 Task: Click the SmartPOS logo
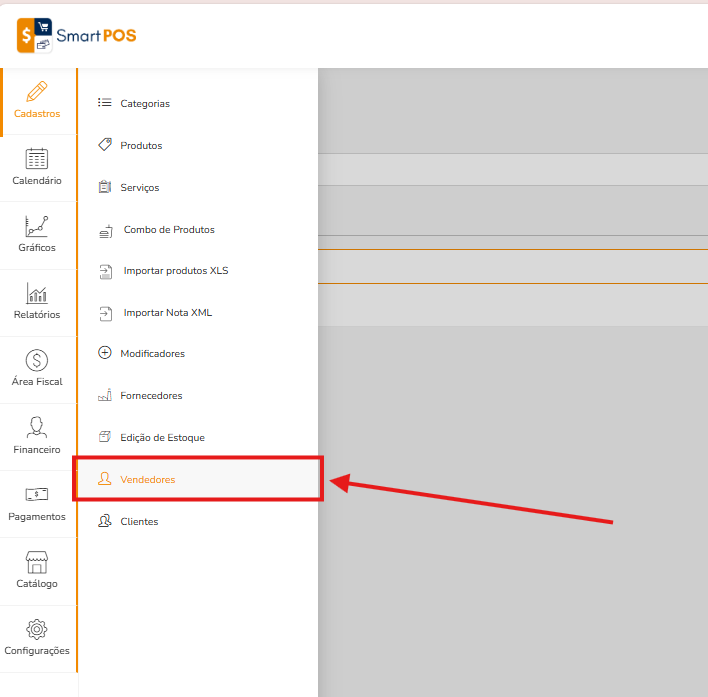pos(76,36)
